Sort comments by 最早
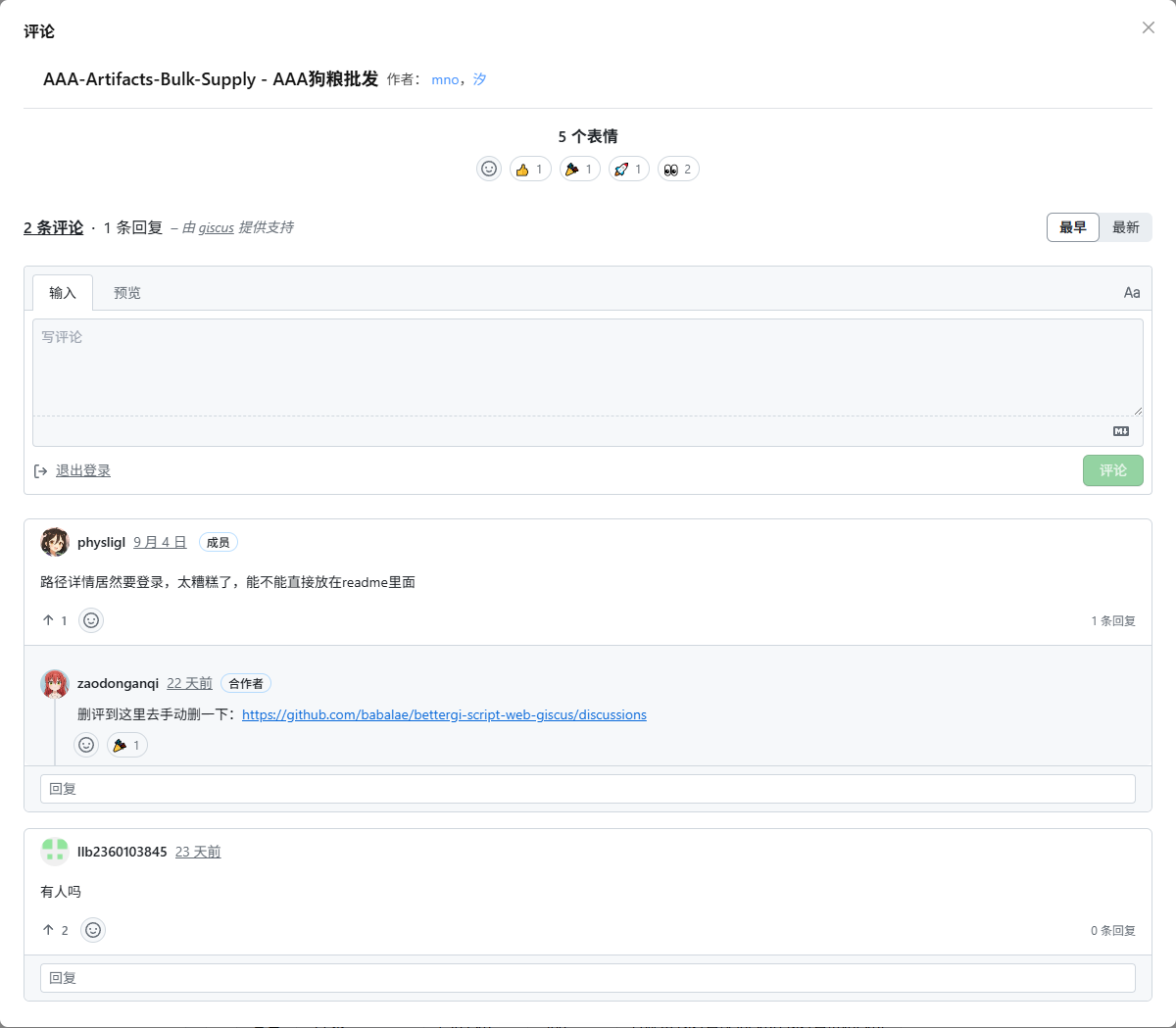 pyautogui.click(x=1072, y=226)
